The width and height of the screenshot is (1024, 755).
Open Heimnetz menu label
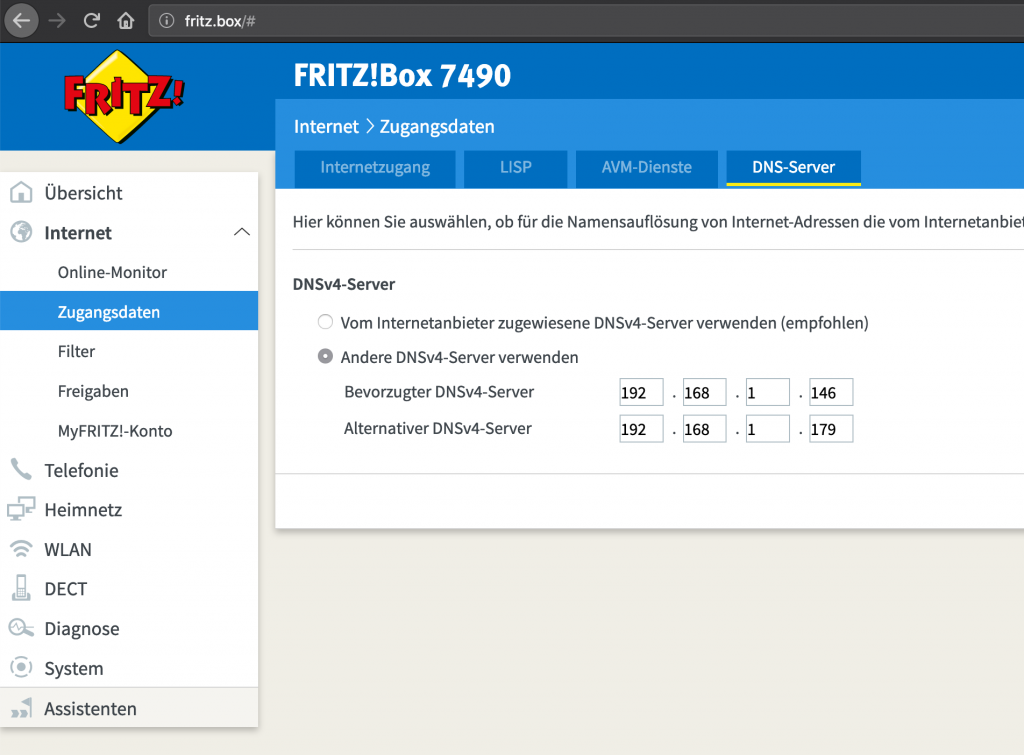83,510
